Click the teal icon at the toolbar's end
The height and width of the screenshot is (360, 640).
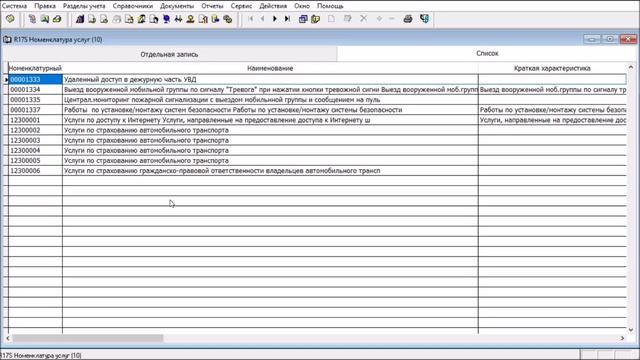424,19
